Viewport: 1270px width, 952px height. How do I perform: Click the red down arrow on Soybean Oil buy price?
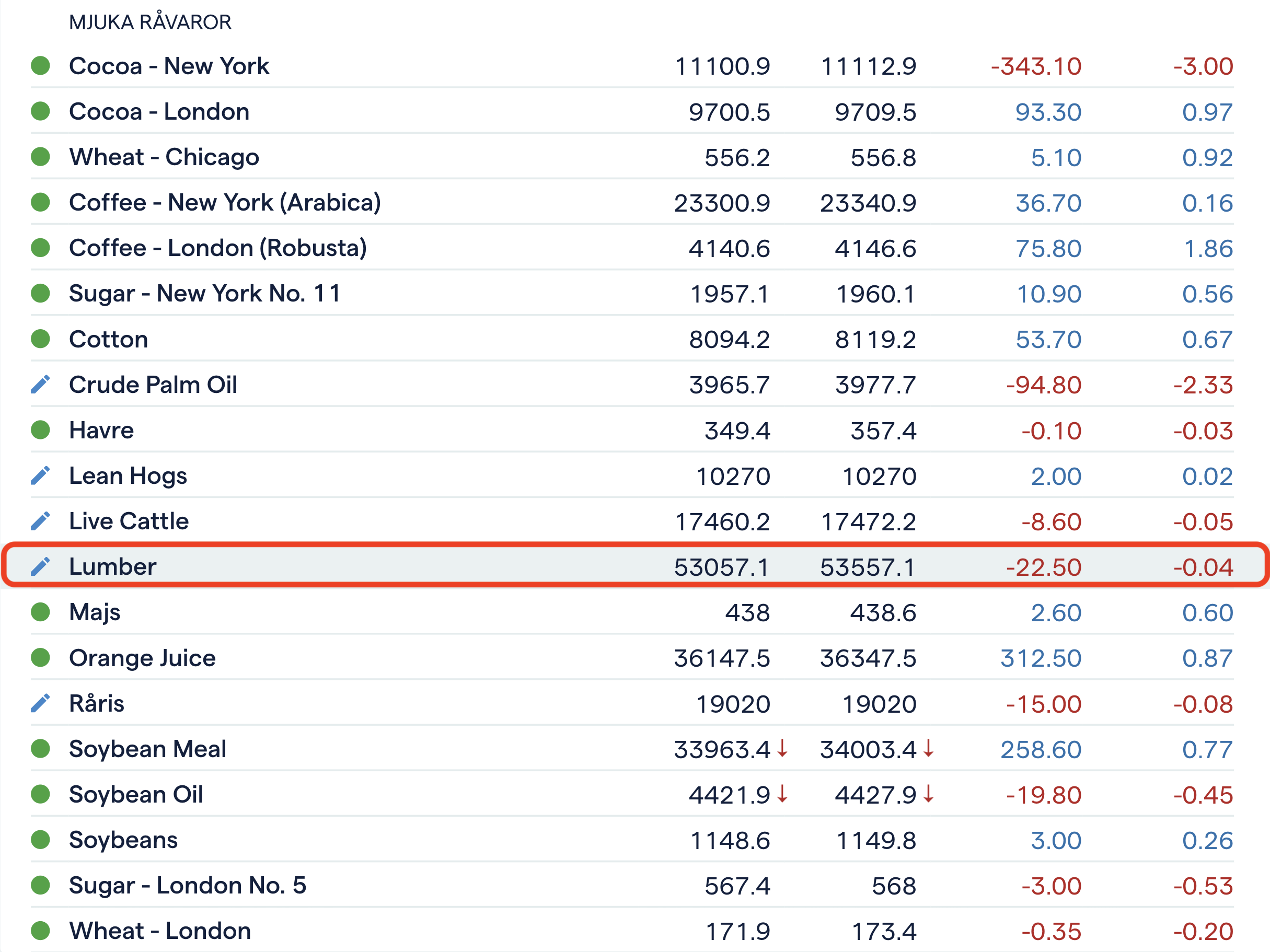(928, 794)
